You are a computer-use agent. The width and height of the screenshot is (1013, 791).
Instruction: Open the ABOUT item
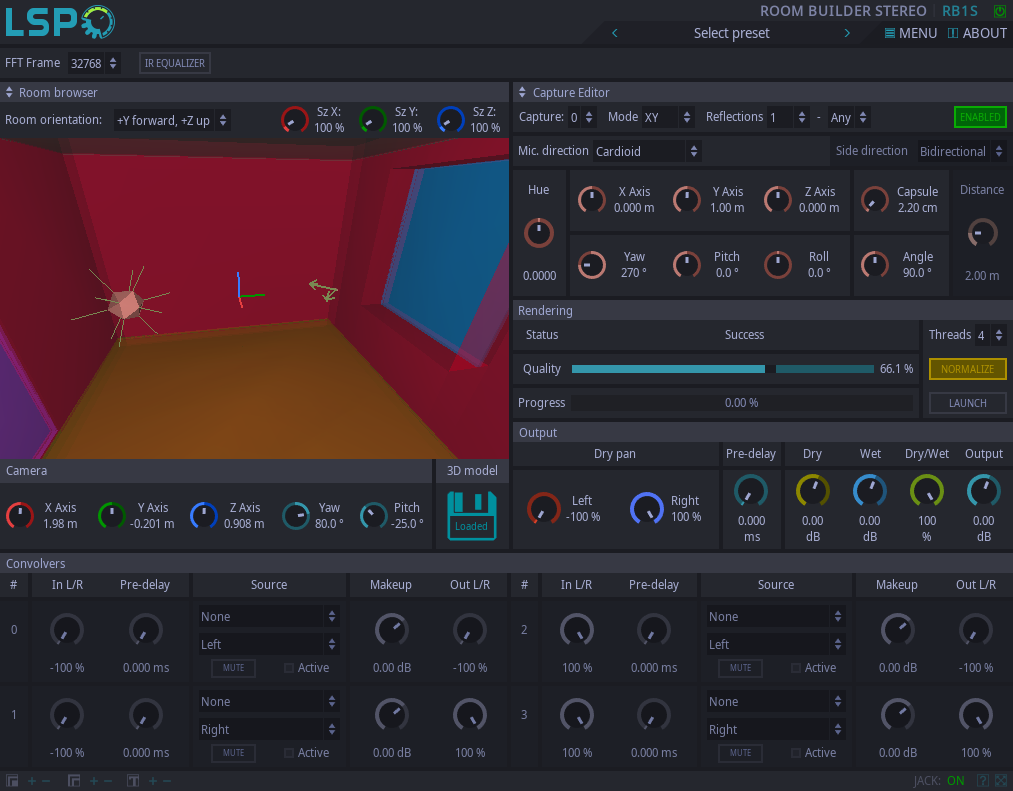[x=977, y=33]
